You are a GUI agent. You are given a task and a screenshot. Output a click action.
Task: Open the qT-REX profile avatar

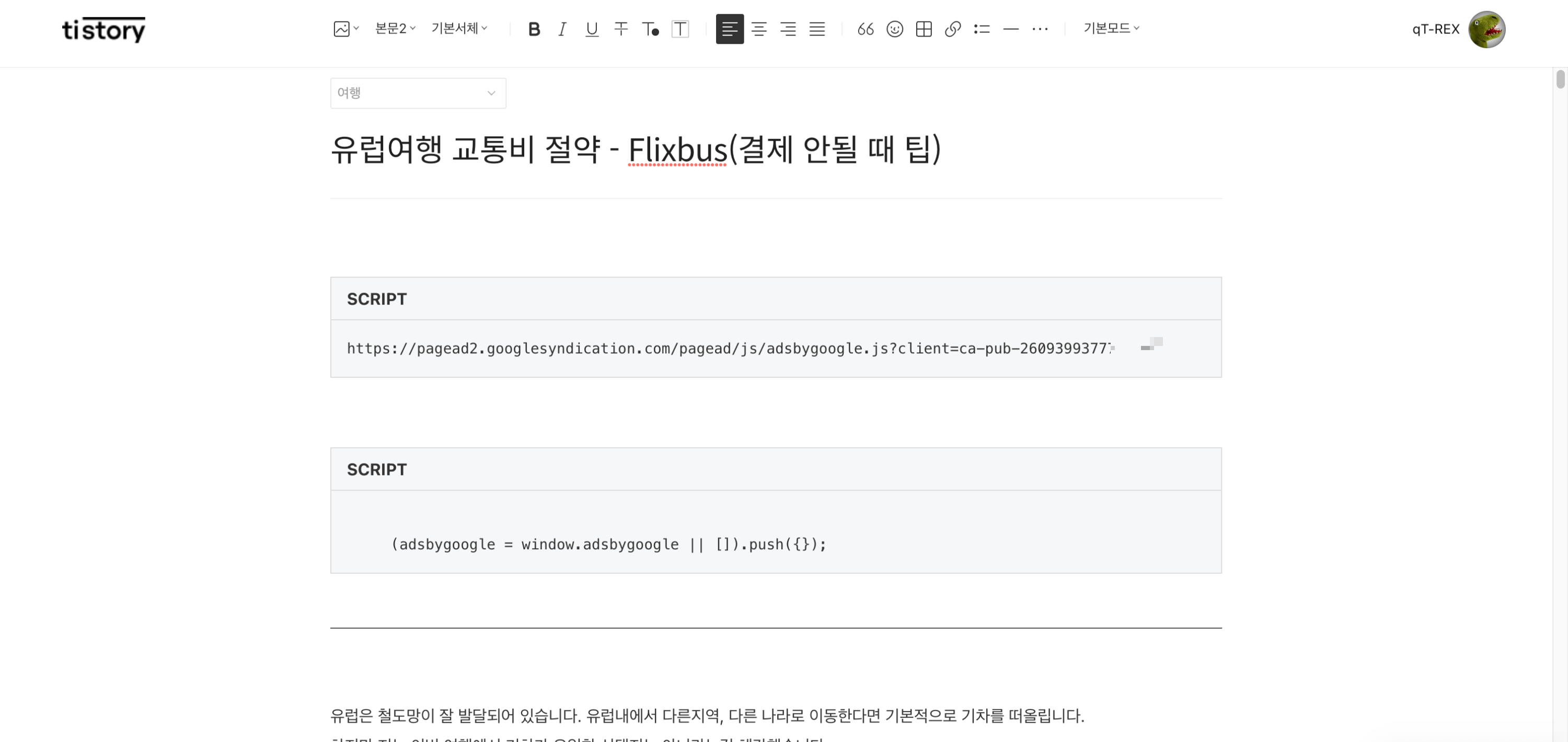[1486, 29]
